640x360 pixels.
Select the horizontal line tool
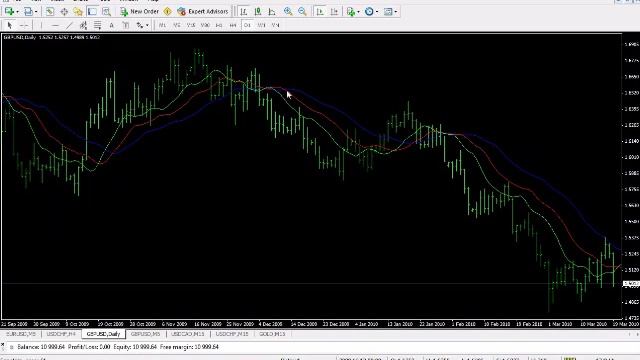coord(55,25)
